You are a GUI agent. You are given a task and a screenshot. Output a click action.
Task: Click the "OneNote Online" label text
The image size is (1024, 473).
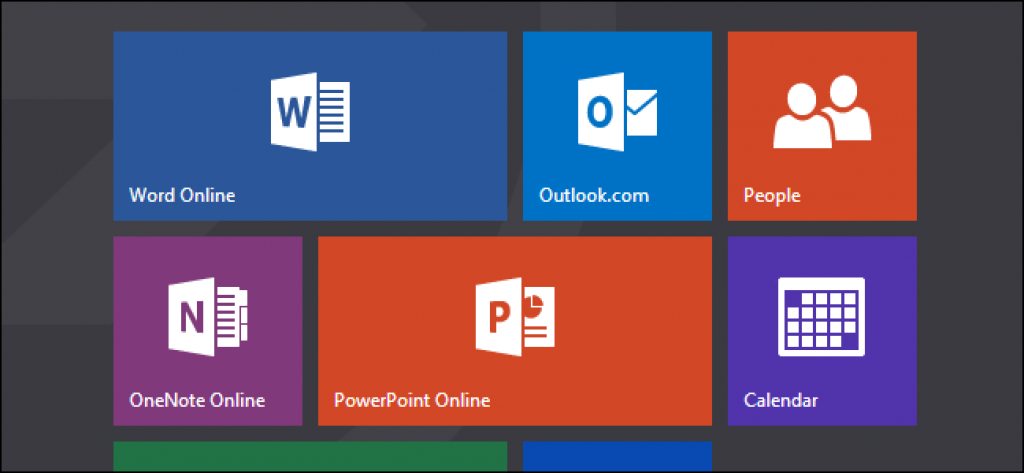(197, 400)
